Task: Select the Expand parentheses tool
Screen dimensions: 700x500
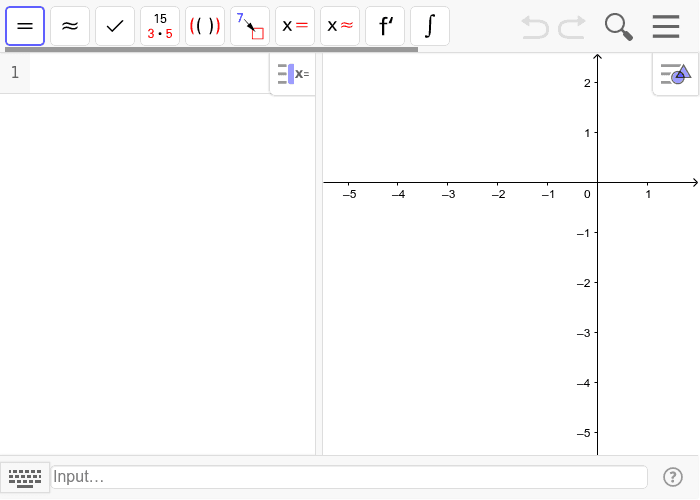Action: pos(205,26)
